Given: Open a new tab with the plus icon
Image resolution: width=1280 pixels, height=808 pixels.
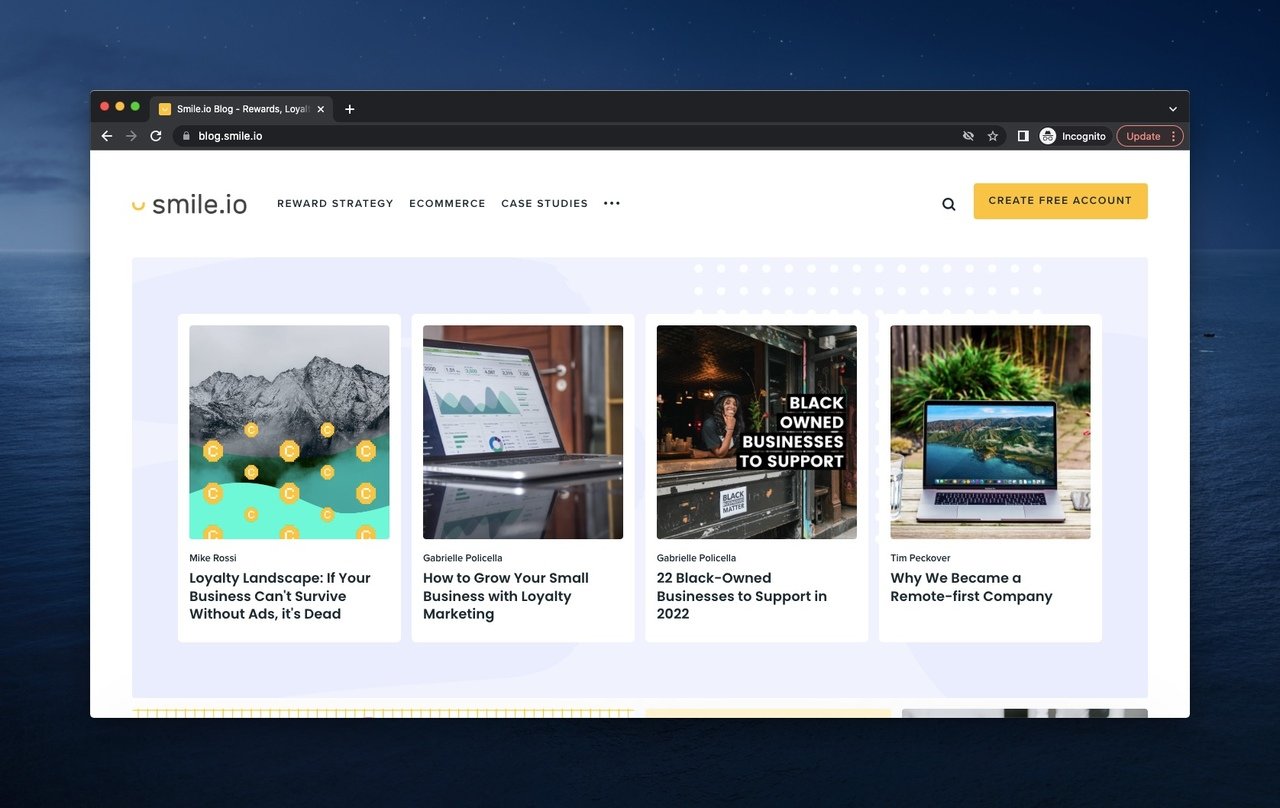Looking at the screenshot, I should point(349,109).
